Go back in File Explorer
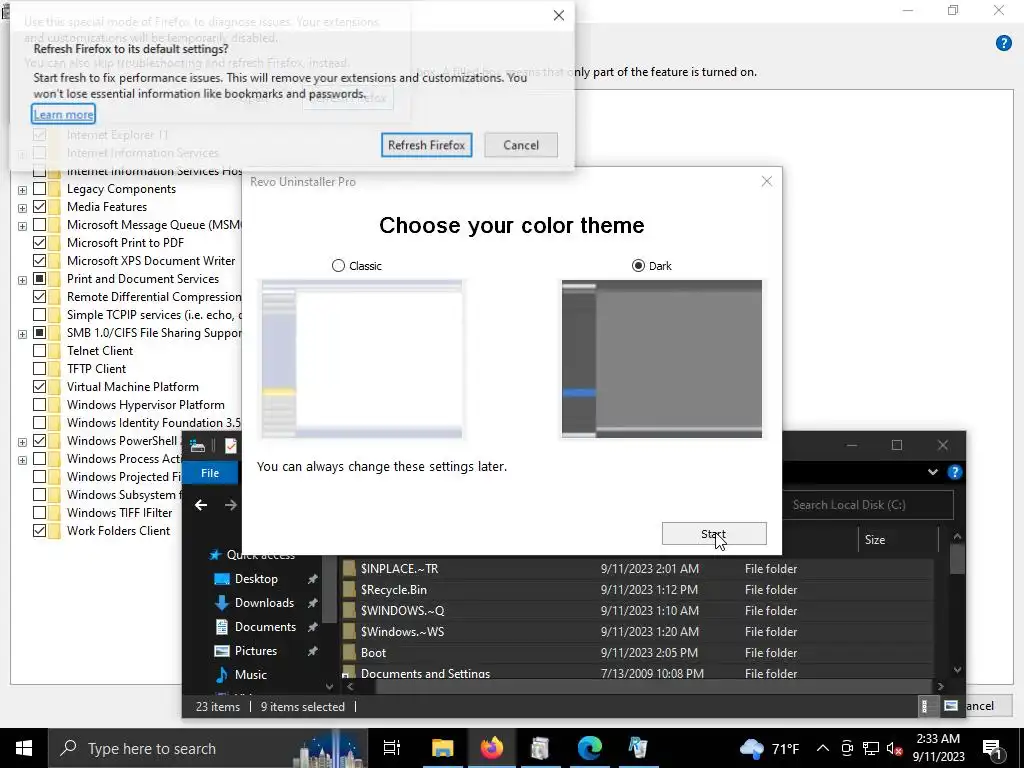 [201, 505]
